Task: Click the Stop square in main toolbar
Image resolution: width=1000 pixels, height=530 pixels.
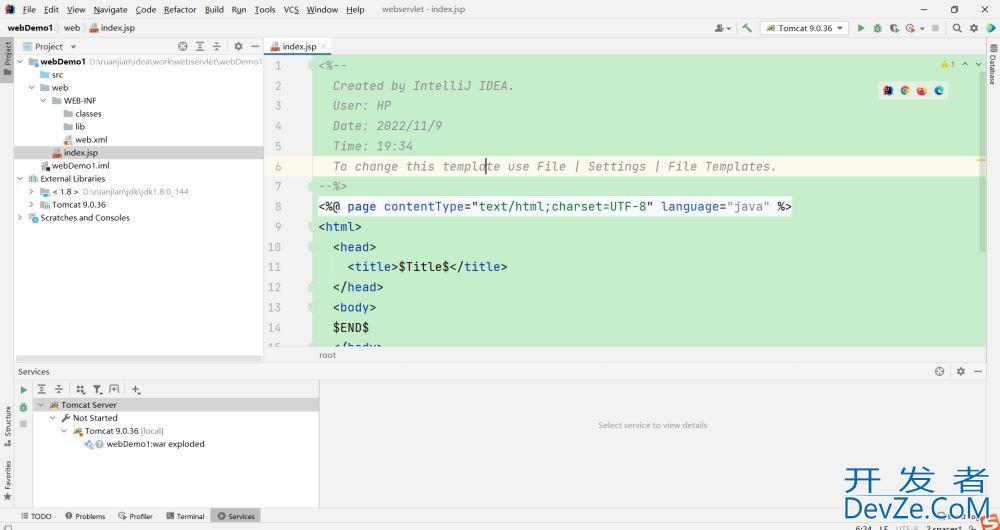Action: point(936,28)
